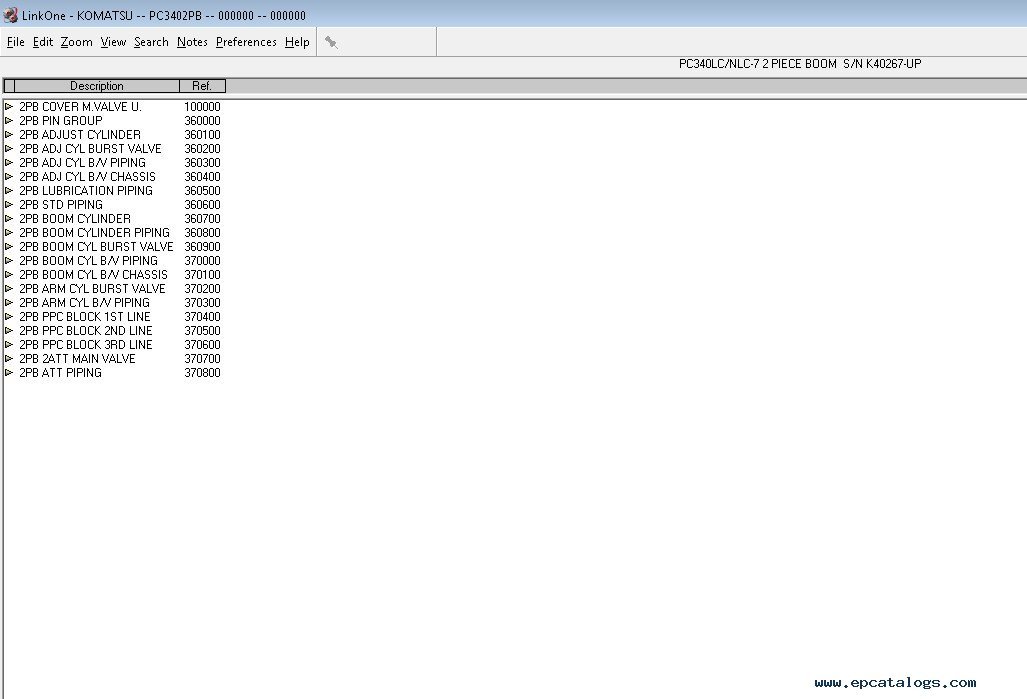Expand the 2PB ADJUST CYLINDER entry arrow
The image size is (1027, 699).
9,134
